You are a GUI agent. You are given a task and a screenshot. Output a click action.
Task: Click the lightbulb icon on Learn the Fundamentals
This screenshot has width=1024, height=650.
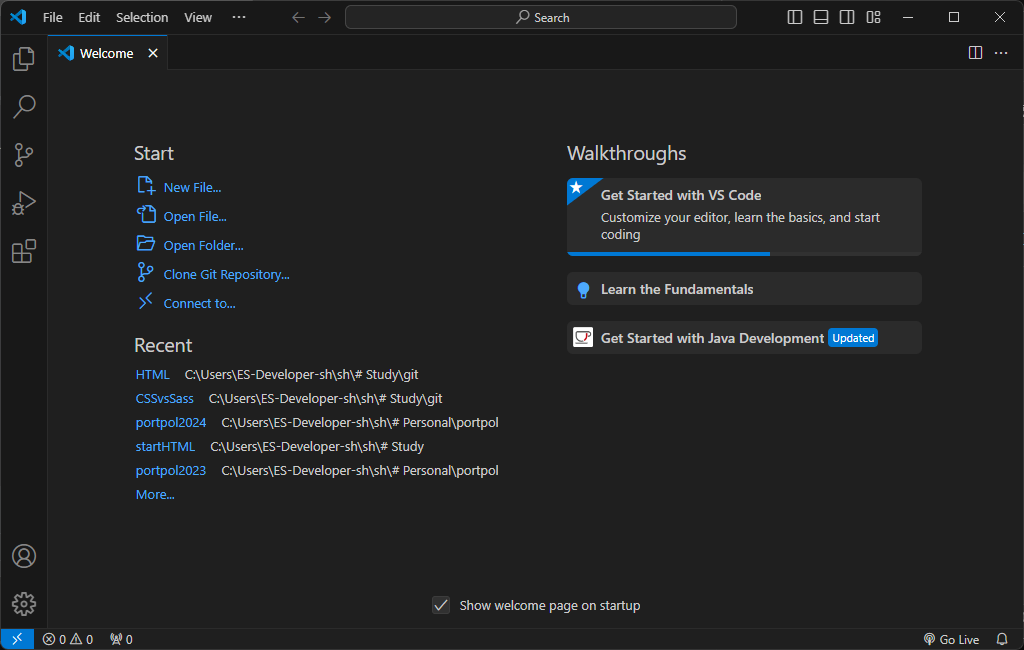(583, 289)
